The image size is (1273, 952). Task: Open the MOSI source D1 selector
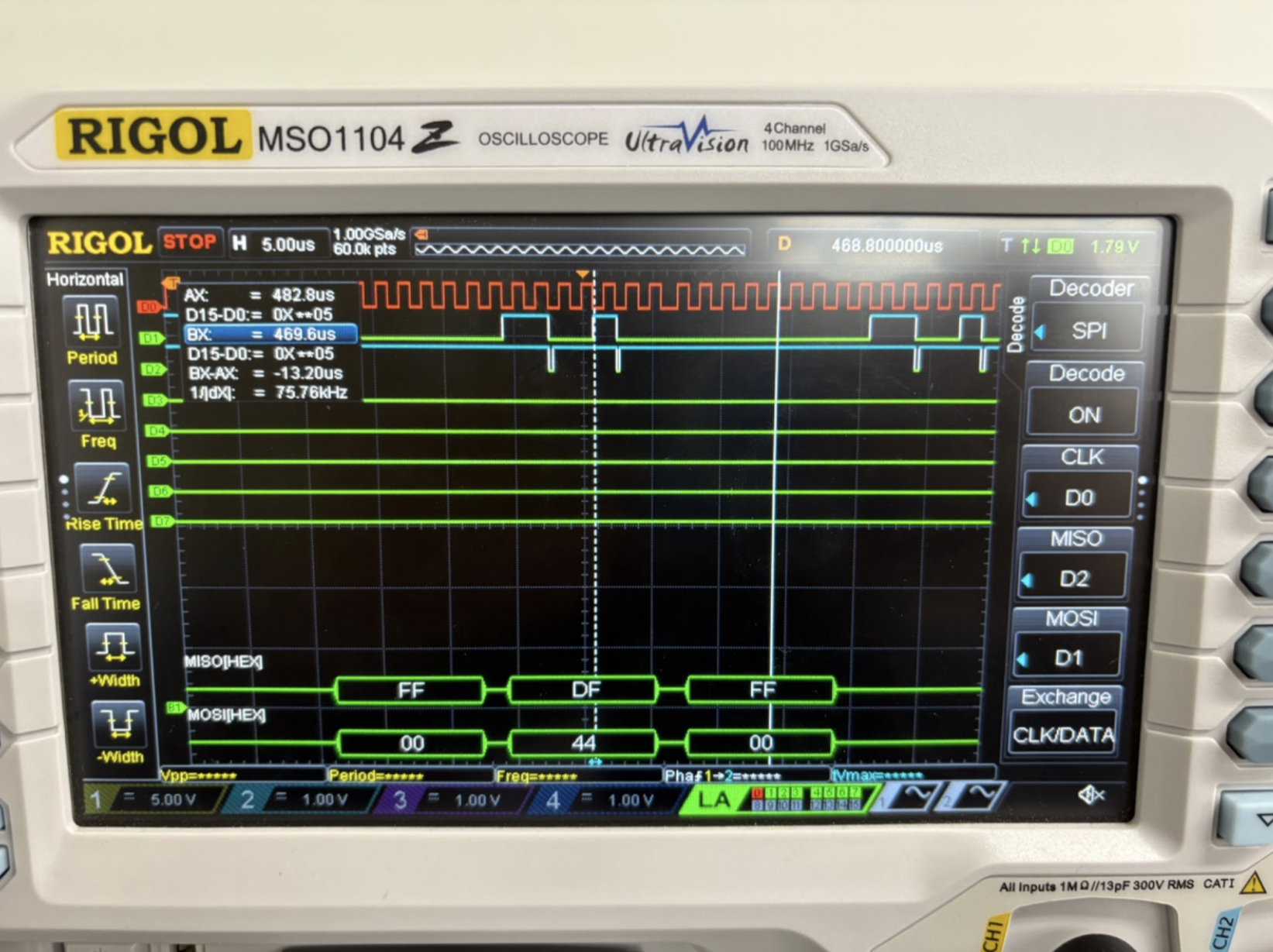tap(1068, 658)
